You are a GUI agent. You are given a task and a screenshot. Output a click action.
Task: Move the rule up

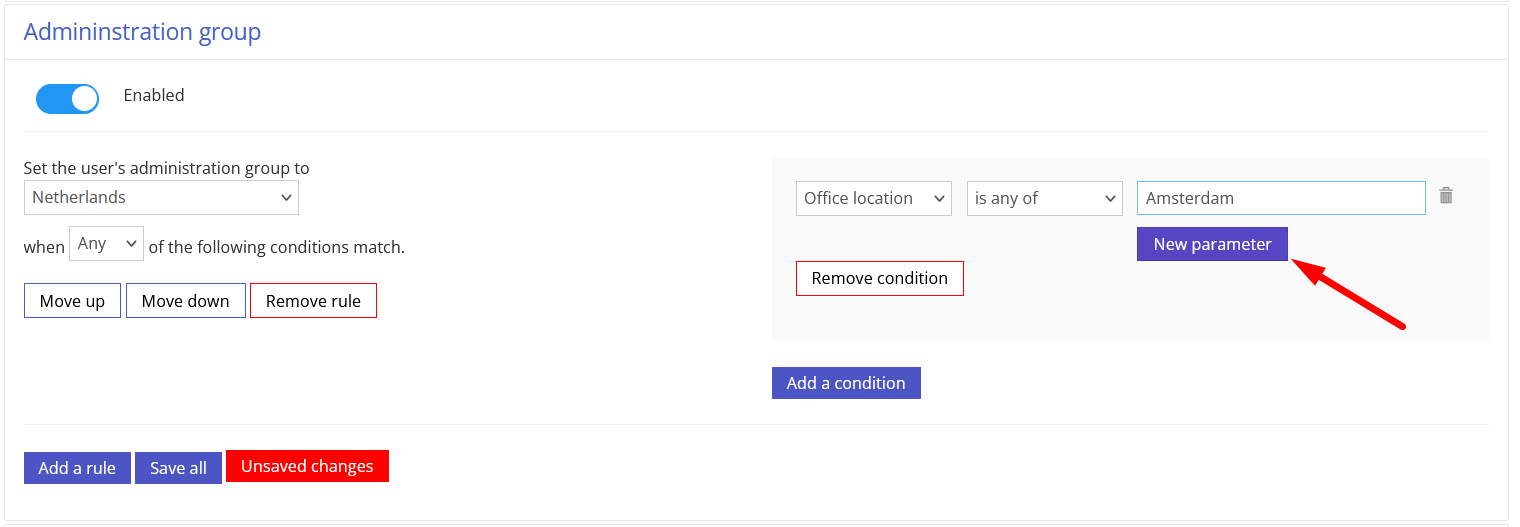[72, 301]
